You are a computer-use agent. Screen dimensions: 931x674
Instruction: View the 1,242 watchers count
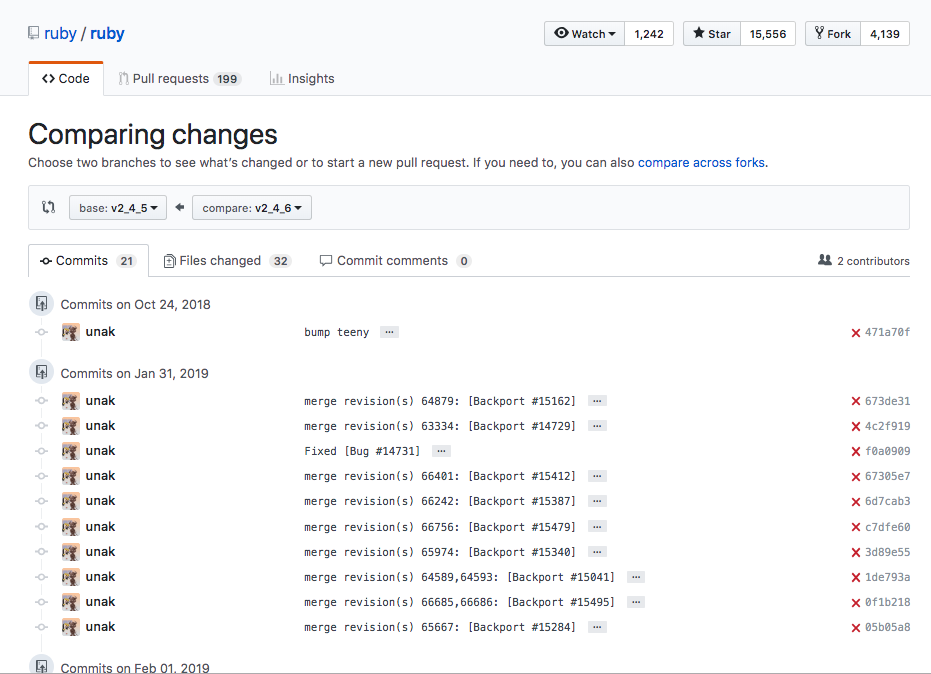(x=648, y=34)
